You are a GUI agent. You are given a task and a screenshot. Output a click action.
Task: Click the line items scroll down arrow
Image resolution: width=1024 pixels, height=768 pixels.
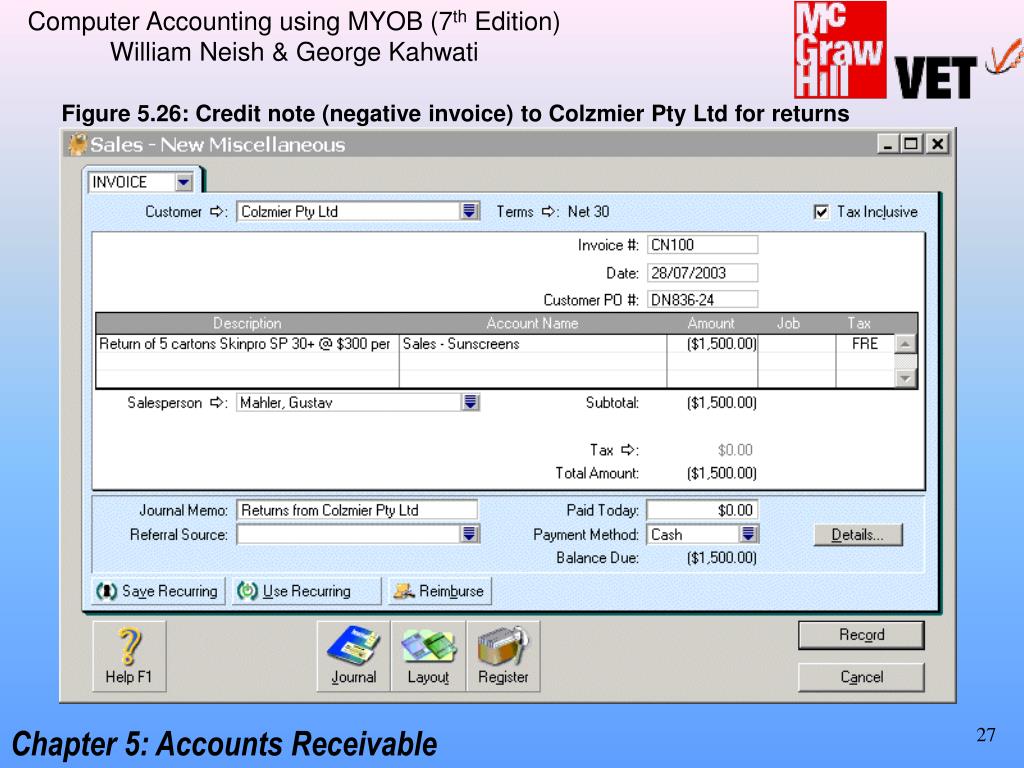pos(905,377)
